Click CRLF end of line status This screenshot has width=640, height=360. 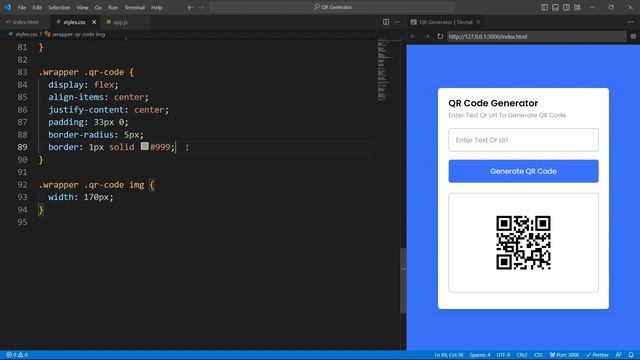click(x=522, y=355)
